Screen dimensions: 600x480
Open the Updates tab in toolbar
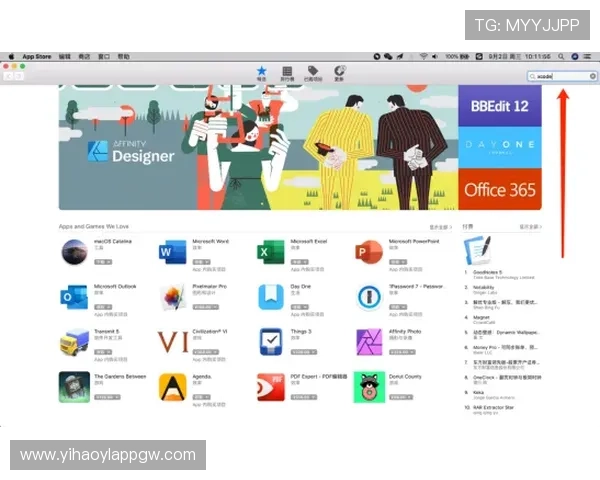(x=340, y=72)
